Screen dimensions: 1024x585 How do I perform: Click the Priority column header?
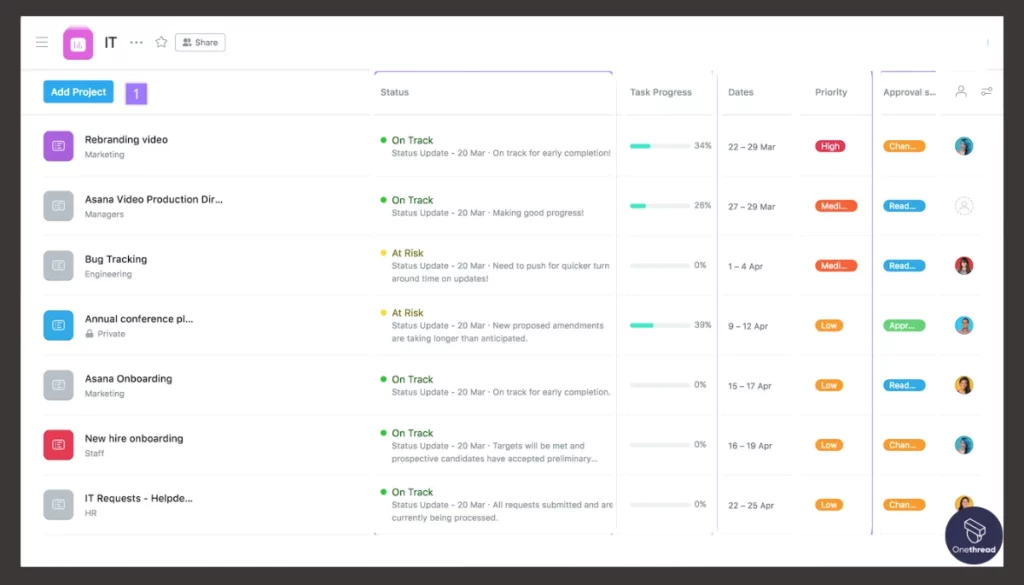coord(831,92)
